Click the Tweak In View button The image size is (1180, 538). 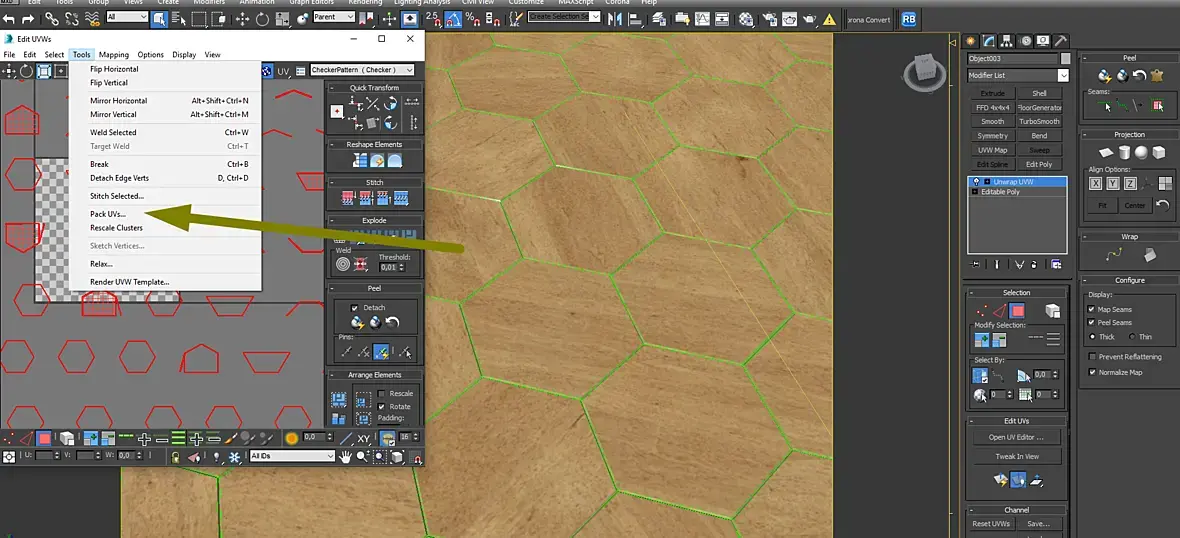1017,457
